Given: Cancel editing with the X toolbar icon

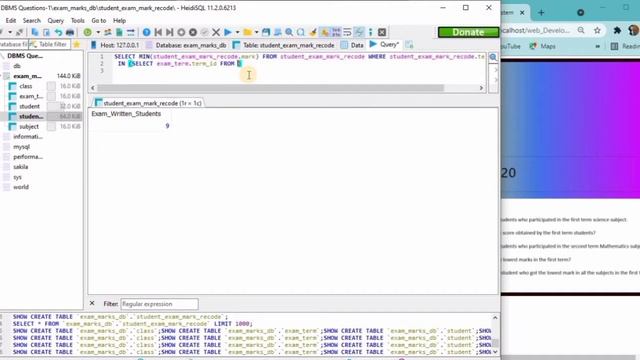Looking at the screenshot, I should [216, 32].
